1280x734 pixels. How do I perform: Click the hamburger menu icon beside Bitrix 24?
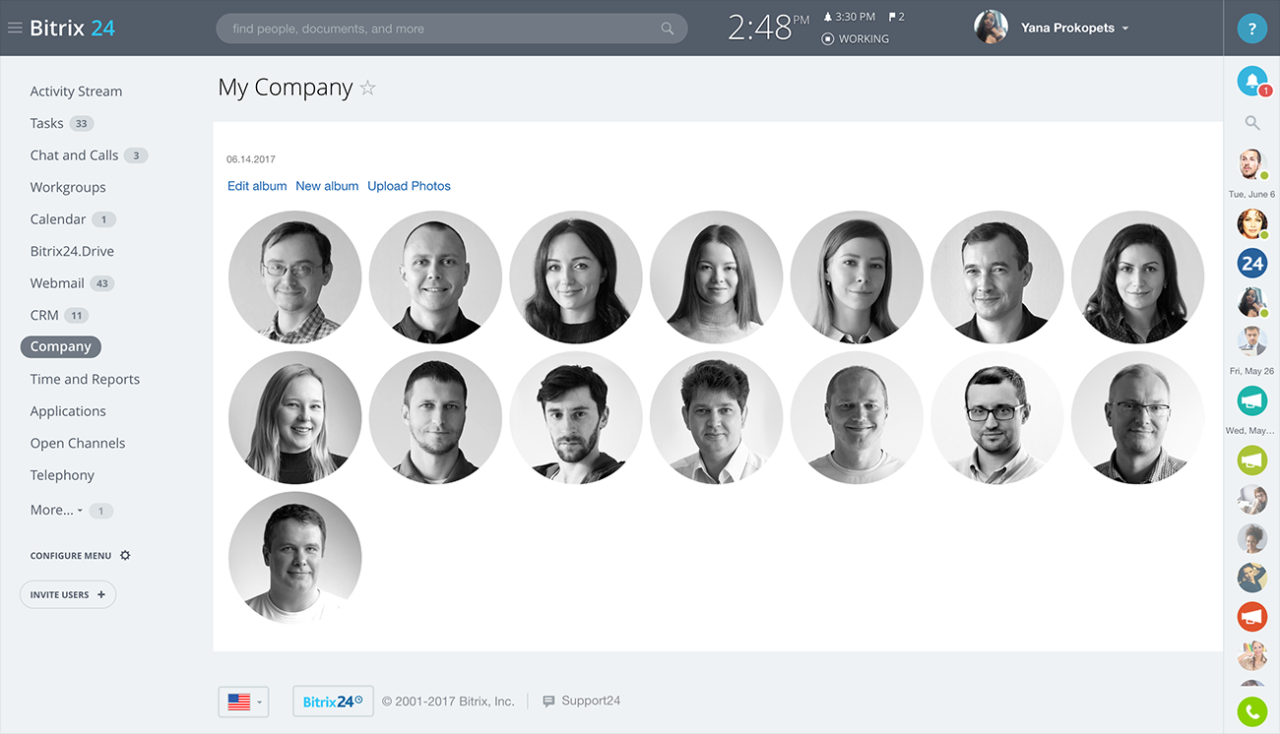15,28
